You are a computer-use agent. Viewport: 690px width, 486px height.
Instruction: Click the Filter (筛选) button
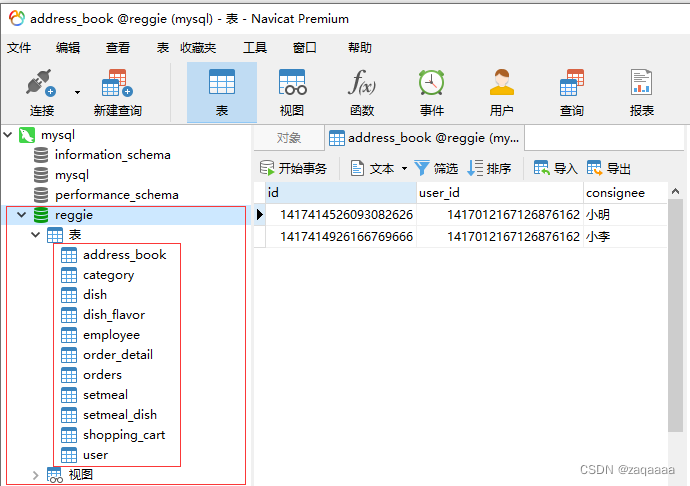(x=436, y=168)
